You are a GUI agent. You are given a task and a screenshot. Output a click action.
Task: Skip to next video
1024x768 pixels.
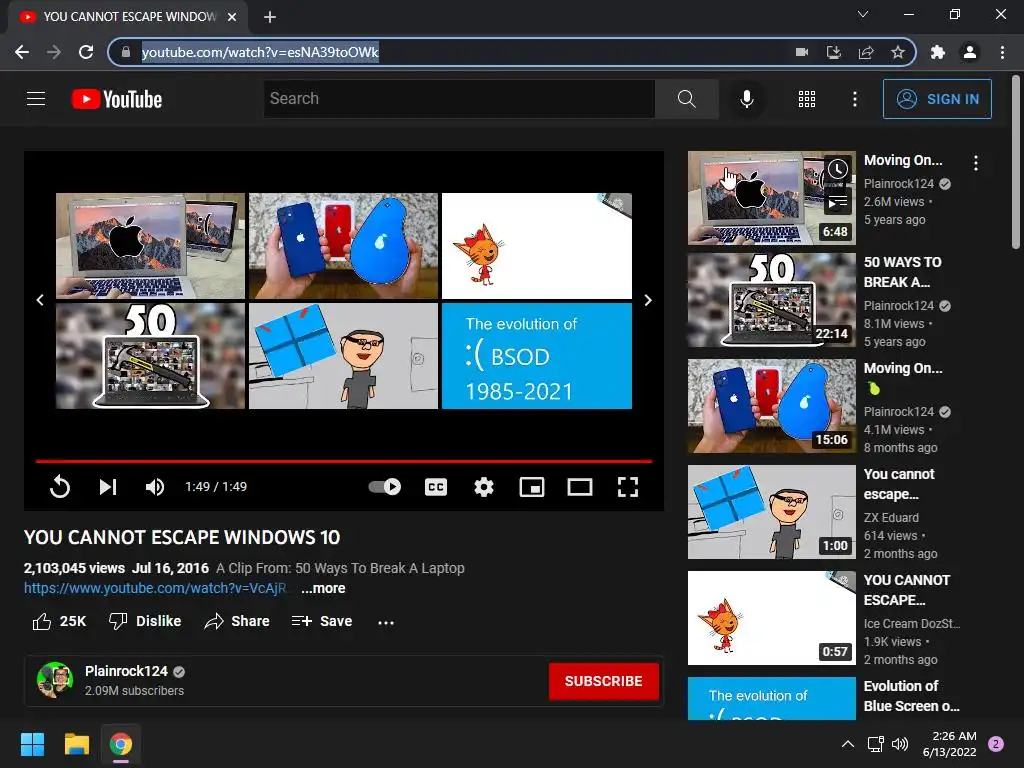pyautogui.click(x=108, y=487)
